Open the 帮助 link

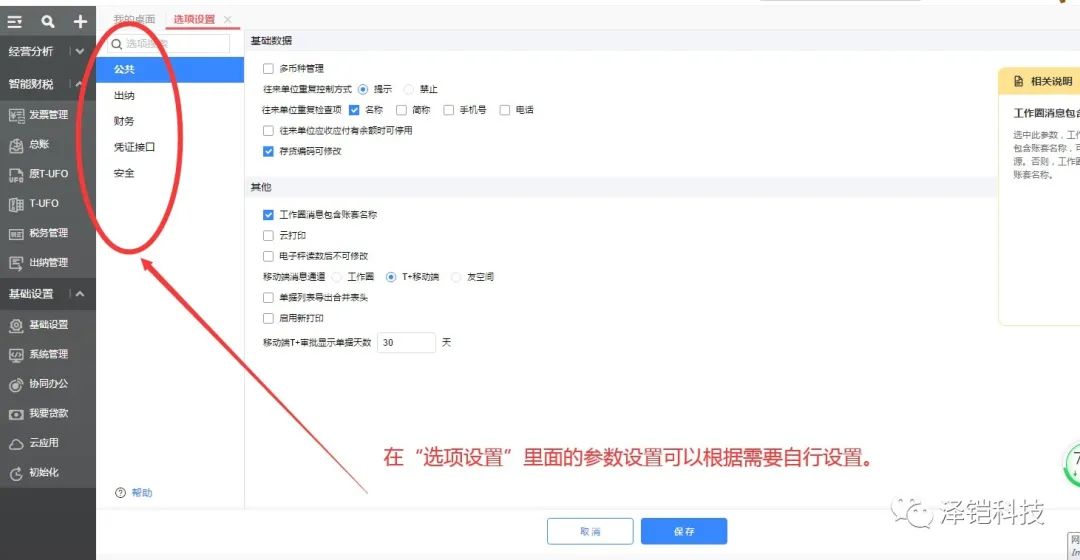click(142, 492)
